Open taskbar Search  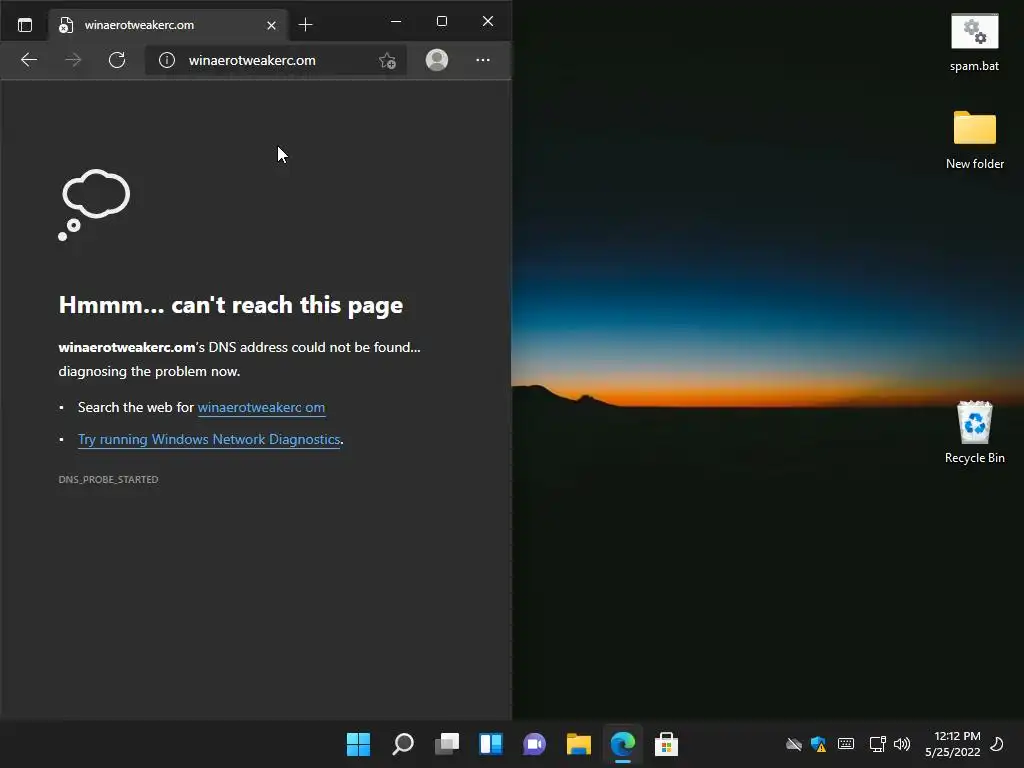(x=402, y=744)
